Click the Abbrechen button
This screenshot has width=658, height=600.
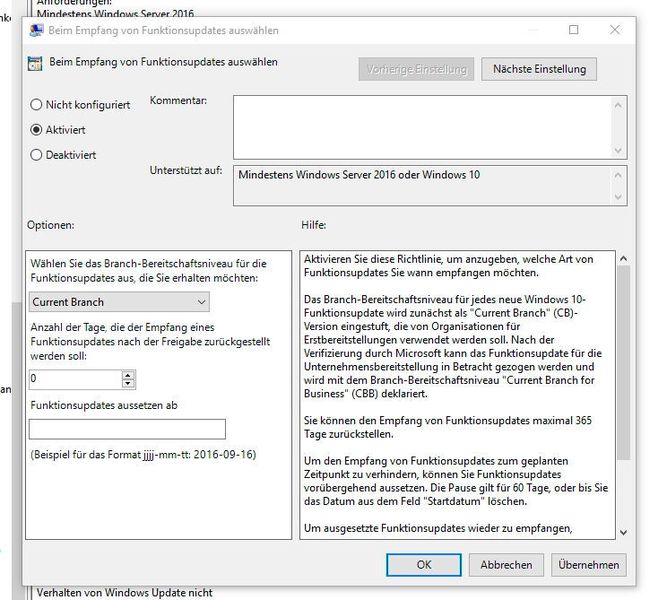pos(506,565)
